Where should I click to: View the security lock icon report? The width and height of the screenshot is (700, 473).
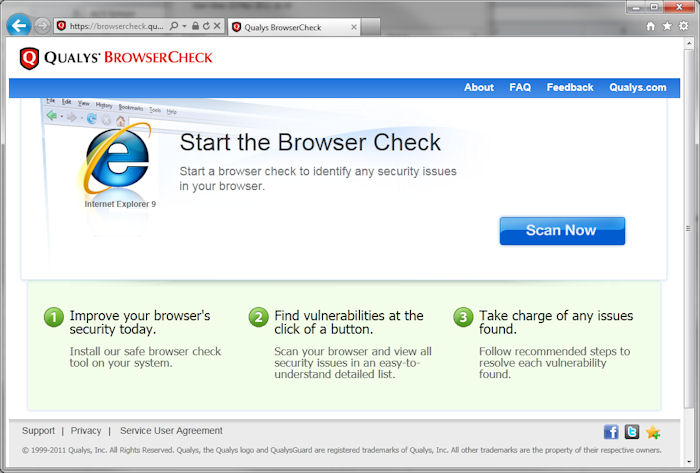point(195,26)
